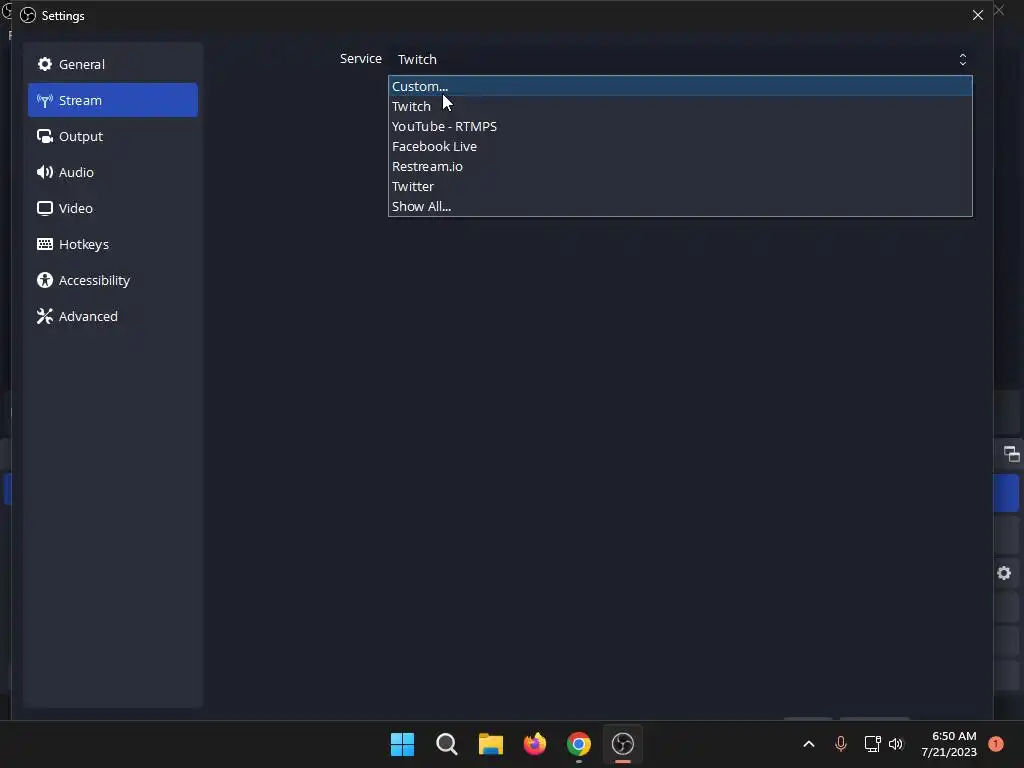Switch to Video settings
This screenshot has width=1024, height=768.
(x=112, y=208)
